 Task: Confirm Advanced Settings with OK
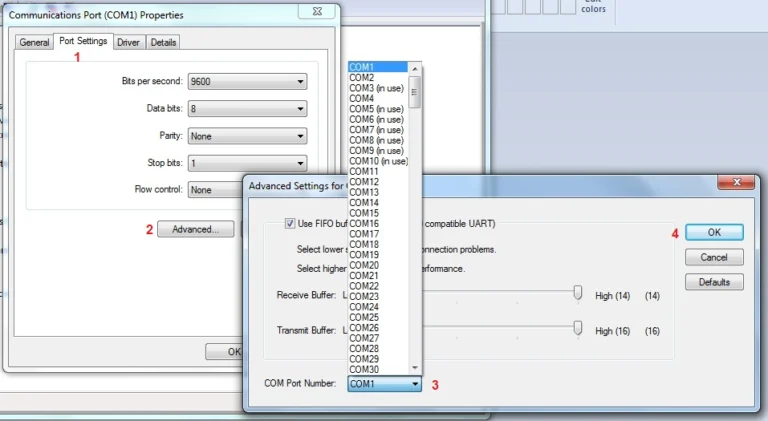714,232
